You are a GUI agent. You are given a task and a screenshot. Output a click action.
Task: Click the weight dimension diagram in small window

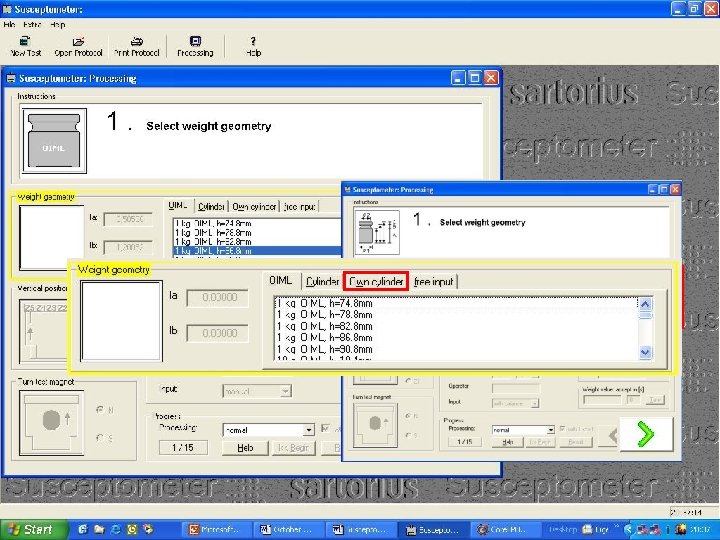377,232
